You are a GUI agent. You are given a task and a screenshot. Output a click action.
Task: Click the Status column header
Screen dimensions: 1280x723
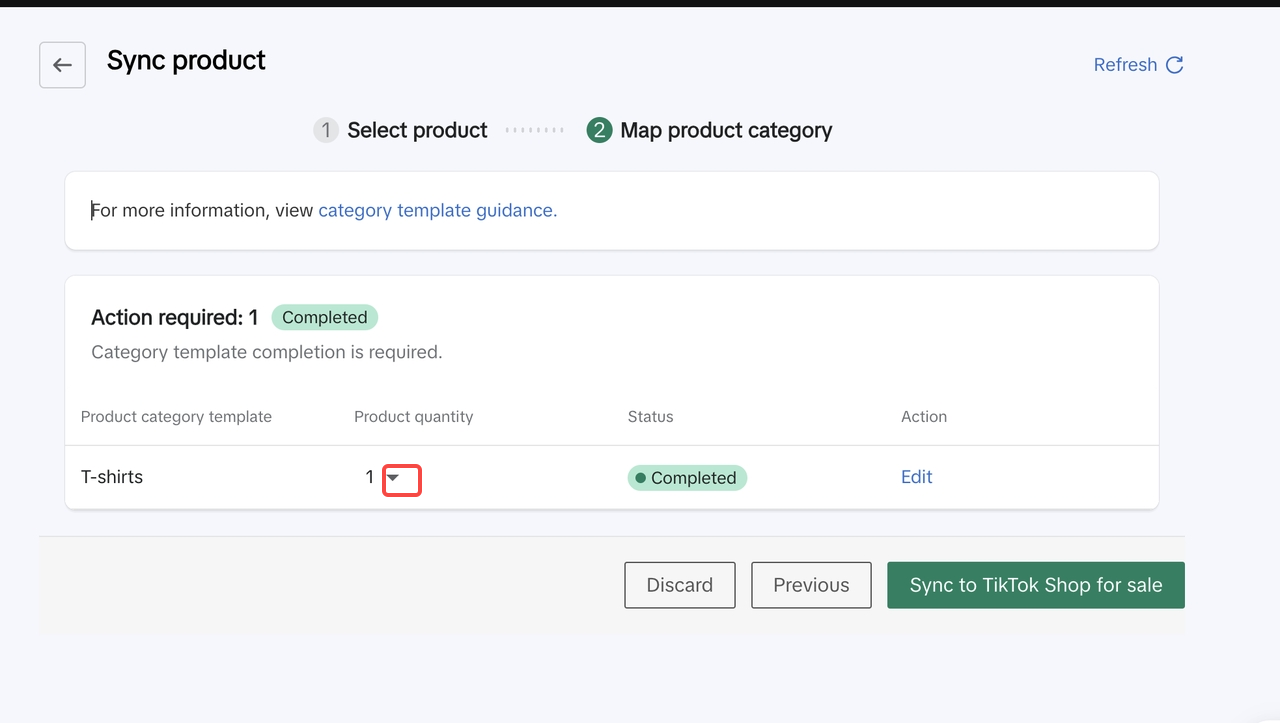[650, 416]
